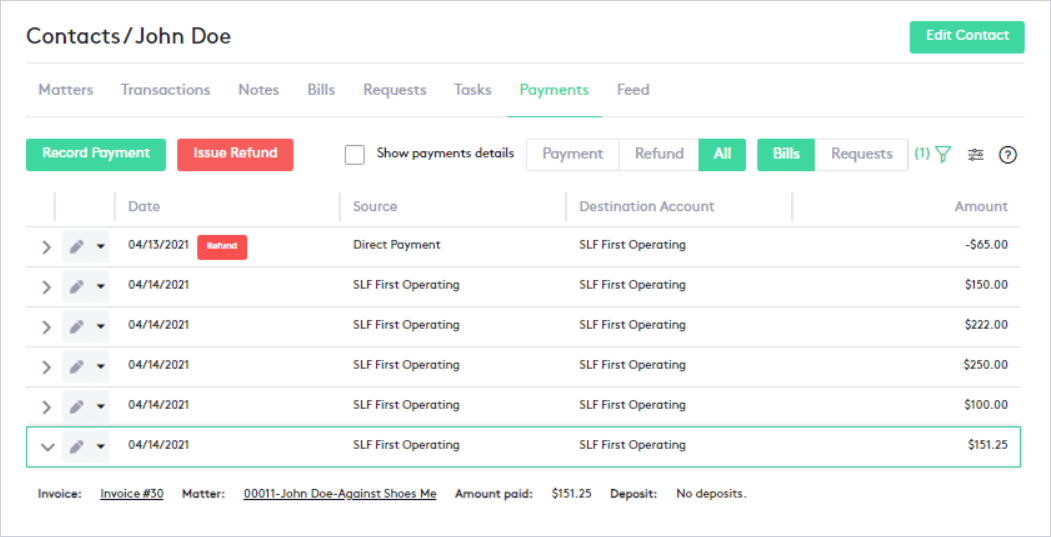Click the pencil icon on the $151.25 payment
Image resolution: width=1051 pixels, height=537 pixels.
coord(77,447)
